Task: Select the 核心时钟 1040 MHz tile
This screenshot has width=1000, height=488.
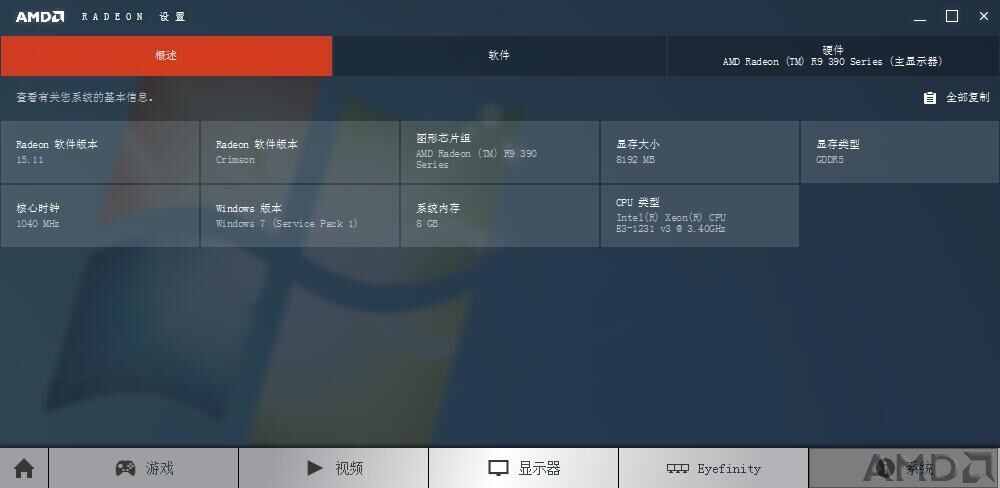Action: (x=100, y=216)
